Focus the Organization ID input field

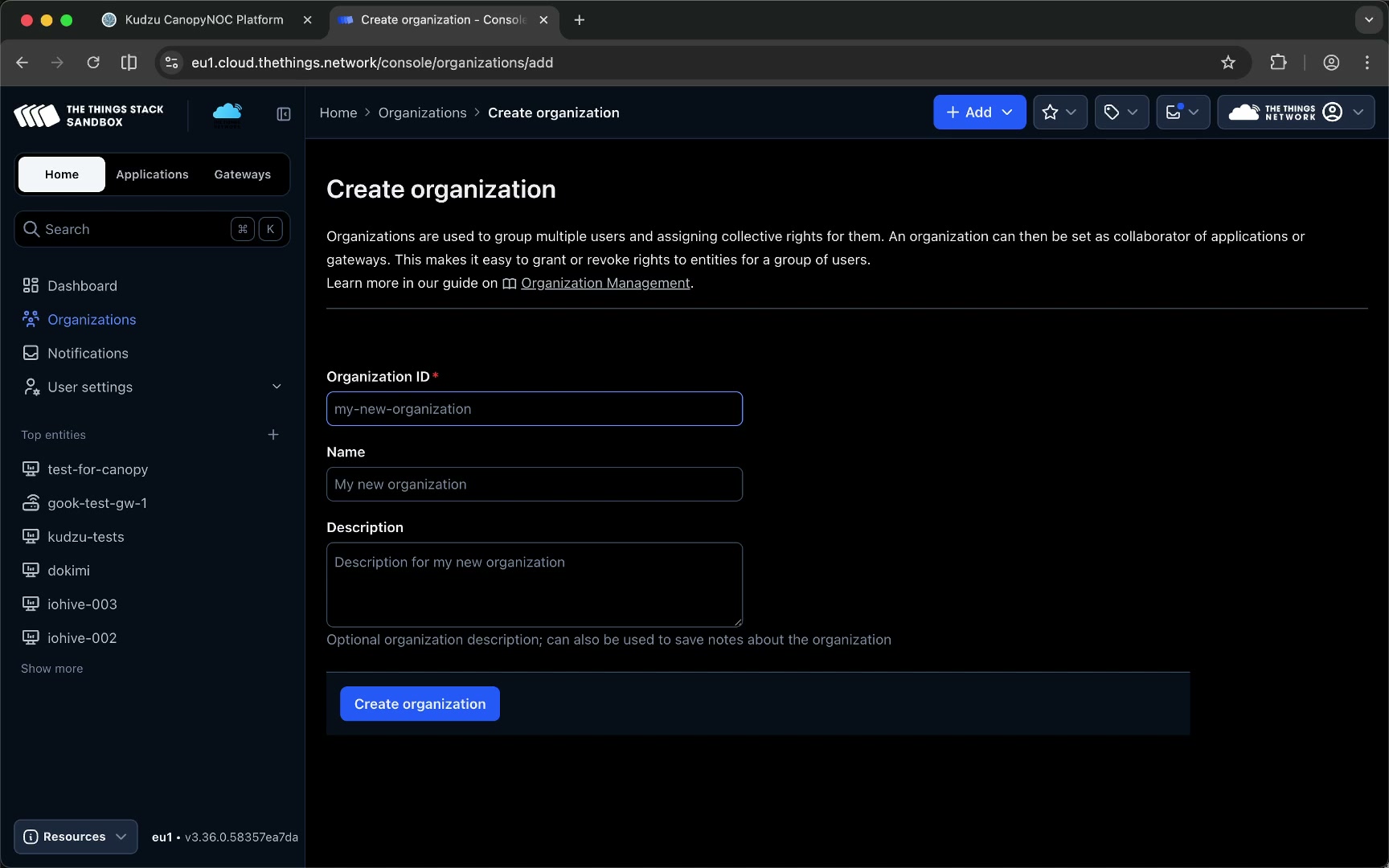pos(535,409)
